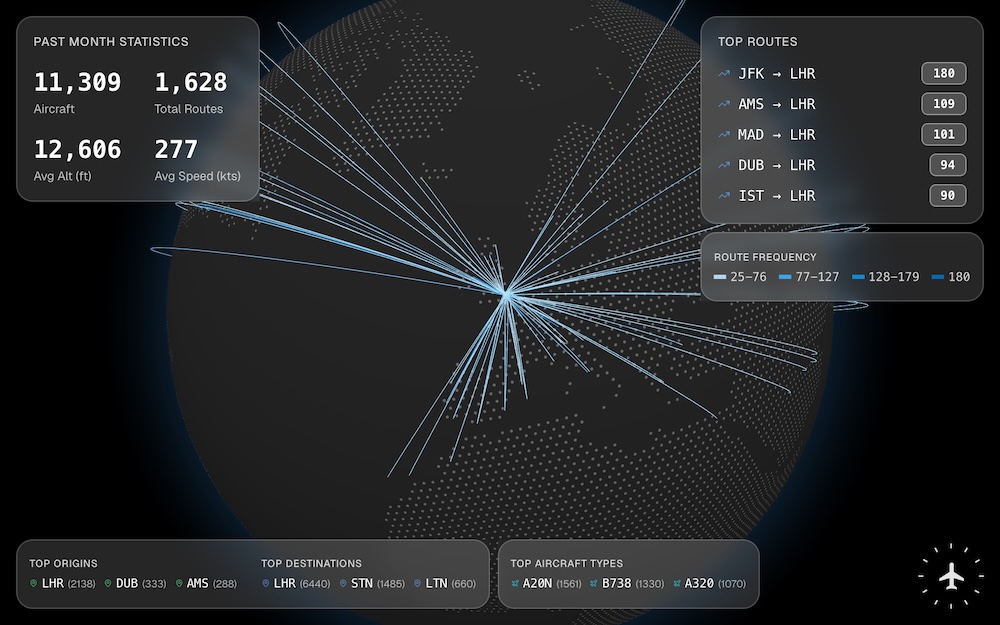Select the A320 label
1000x625 pixels.
coord(699,584)
